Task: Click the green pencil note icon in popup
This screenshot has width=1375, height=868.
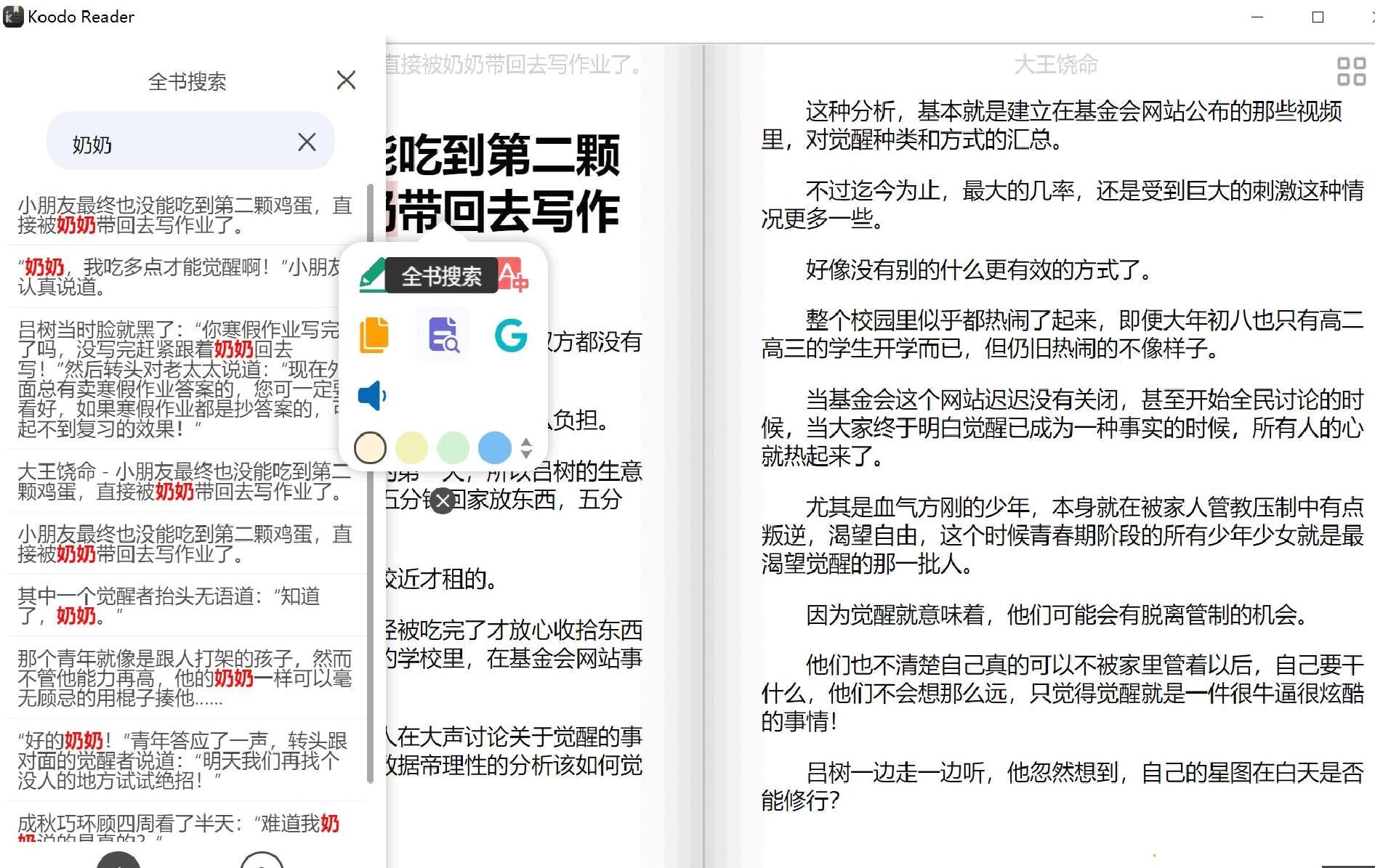Action: point(373,276)
